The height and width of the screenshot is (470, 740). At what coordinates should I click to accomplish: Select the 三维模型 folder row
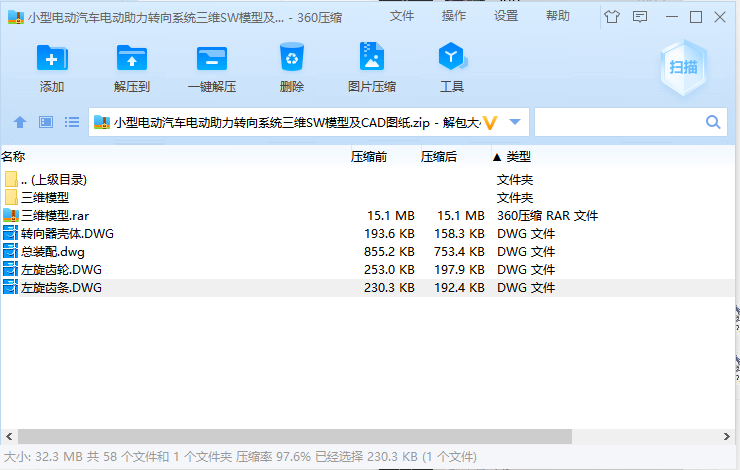[x=368, y=197]
